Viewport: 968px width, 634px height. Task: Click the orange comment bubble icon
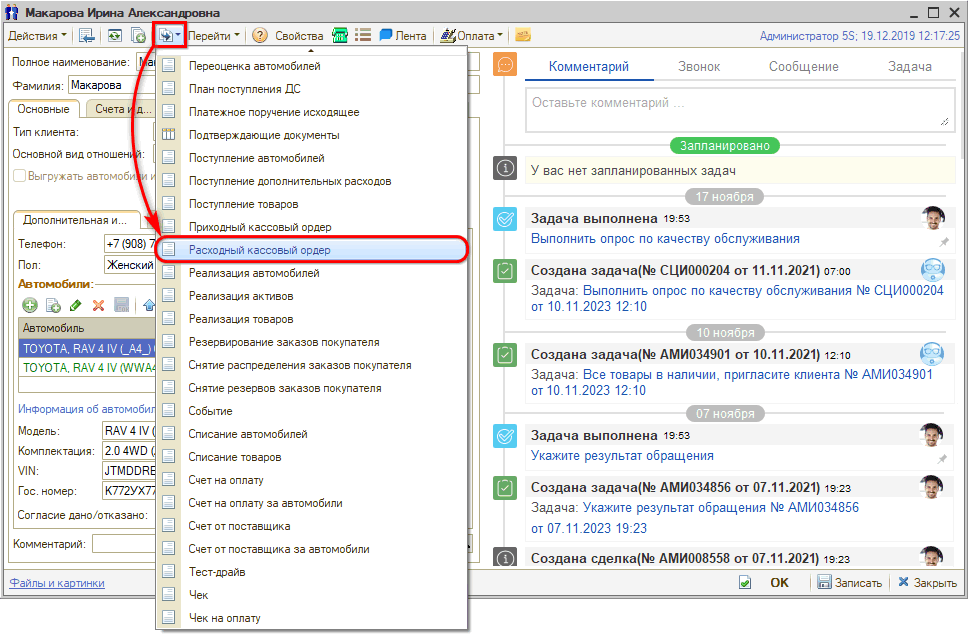pyautogui.click(x=506, y=66)
